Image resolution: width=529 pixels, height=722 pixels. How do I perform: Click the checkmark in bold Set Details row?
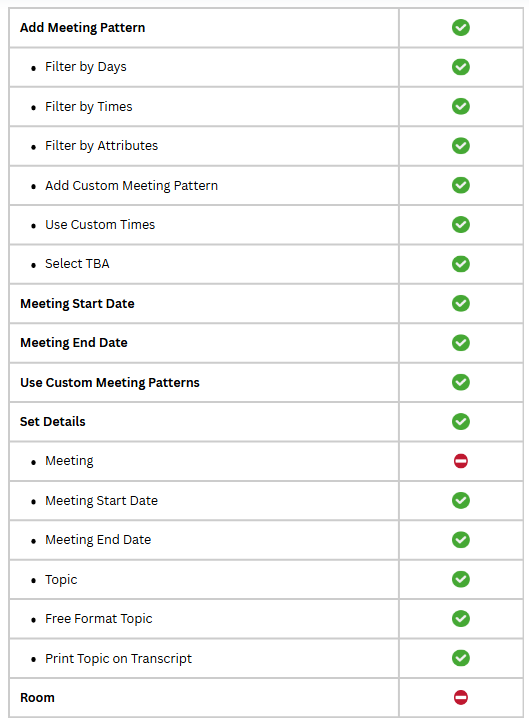point(460,421)
